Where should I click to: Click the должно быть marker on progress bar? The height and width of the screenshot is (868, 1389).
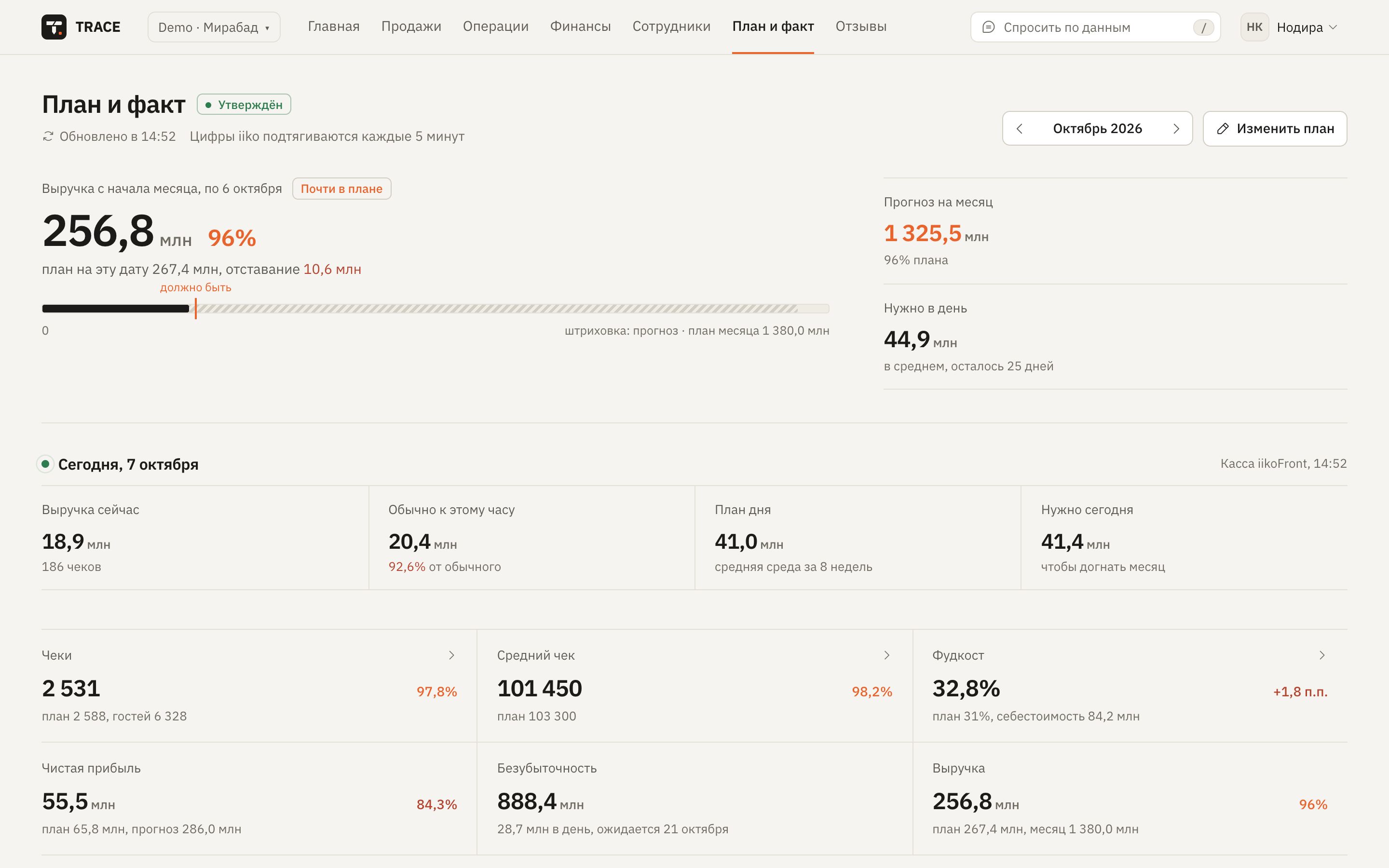(x=196, y=308)
